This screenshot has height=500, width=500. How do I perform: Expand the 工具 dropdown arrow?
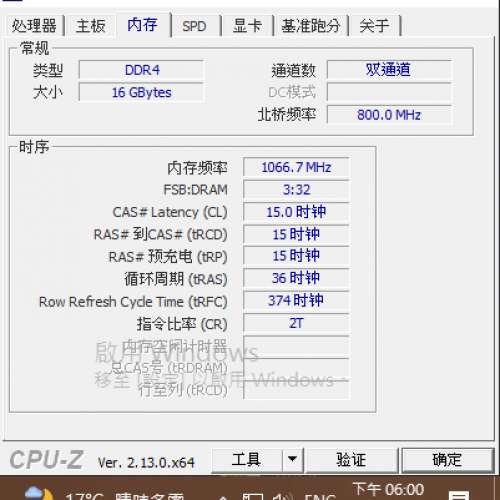coord(293,460)
